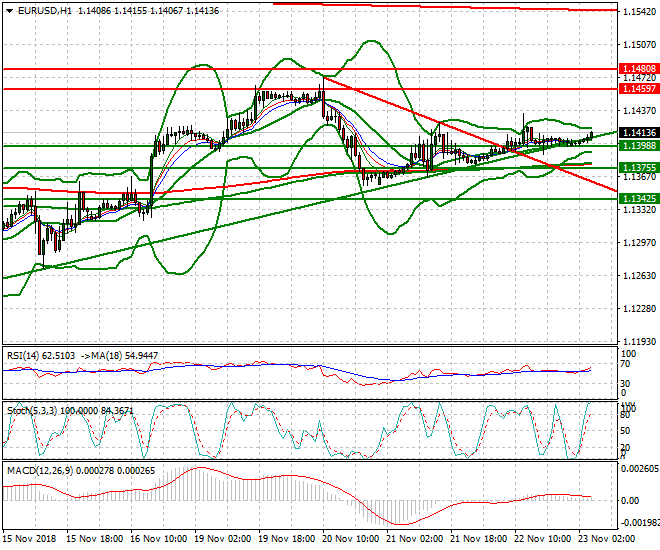
Task: Open the chart menu triangle beside EURUSD,H1
Action: coord(9,11)
